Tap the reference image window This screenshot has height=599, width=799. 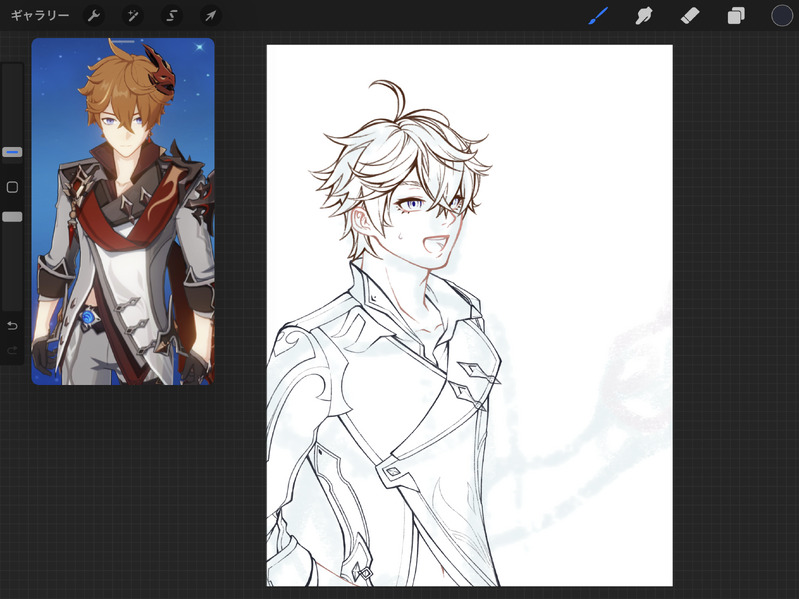point(123,211)
